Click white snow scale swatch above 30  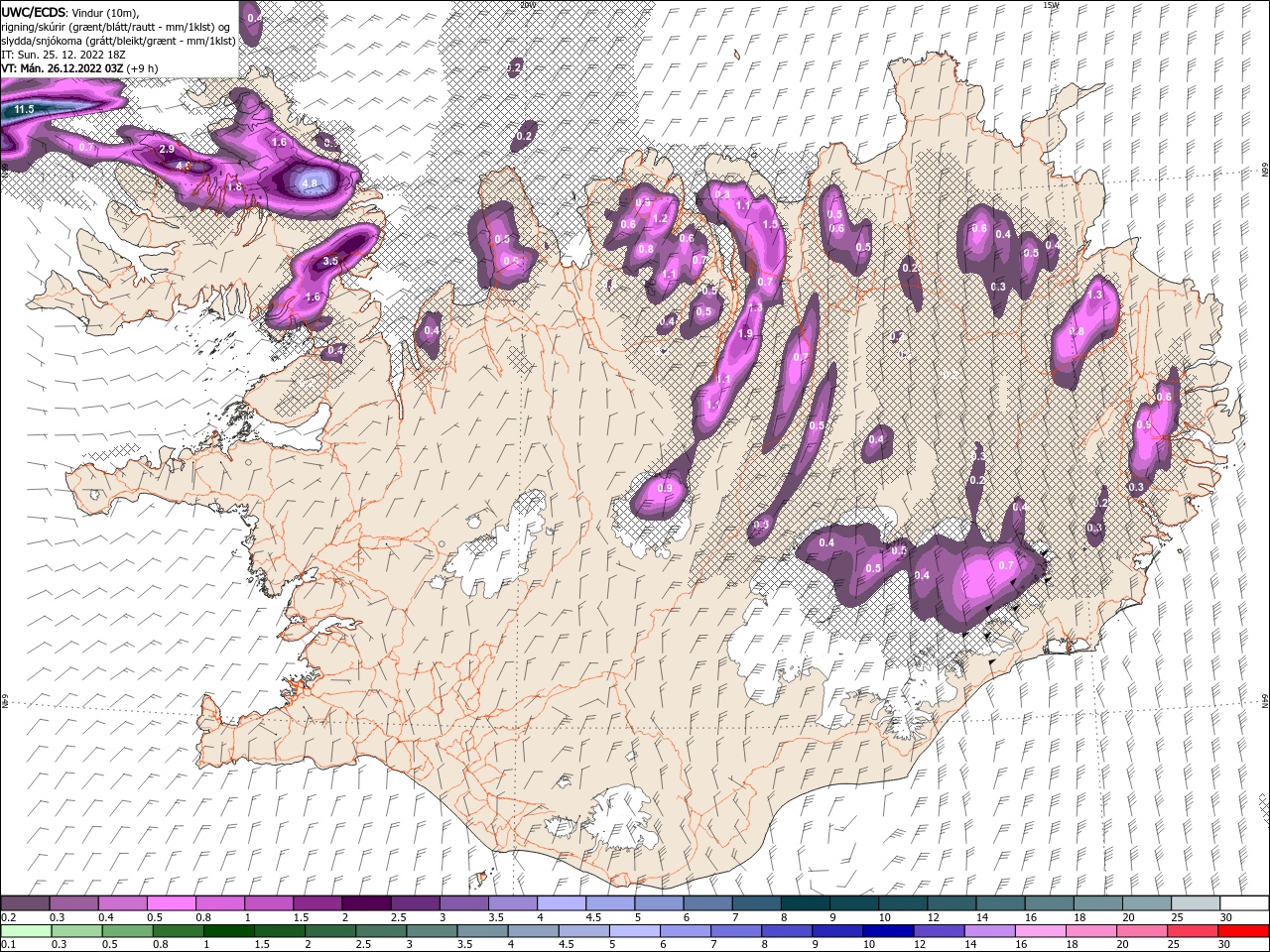click(1243, 903)
